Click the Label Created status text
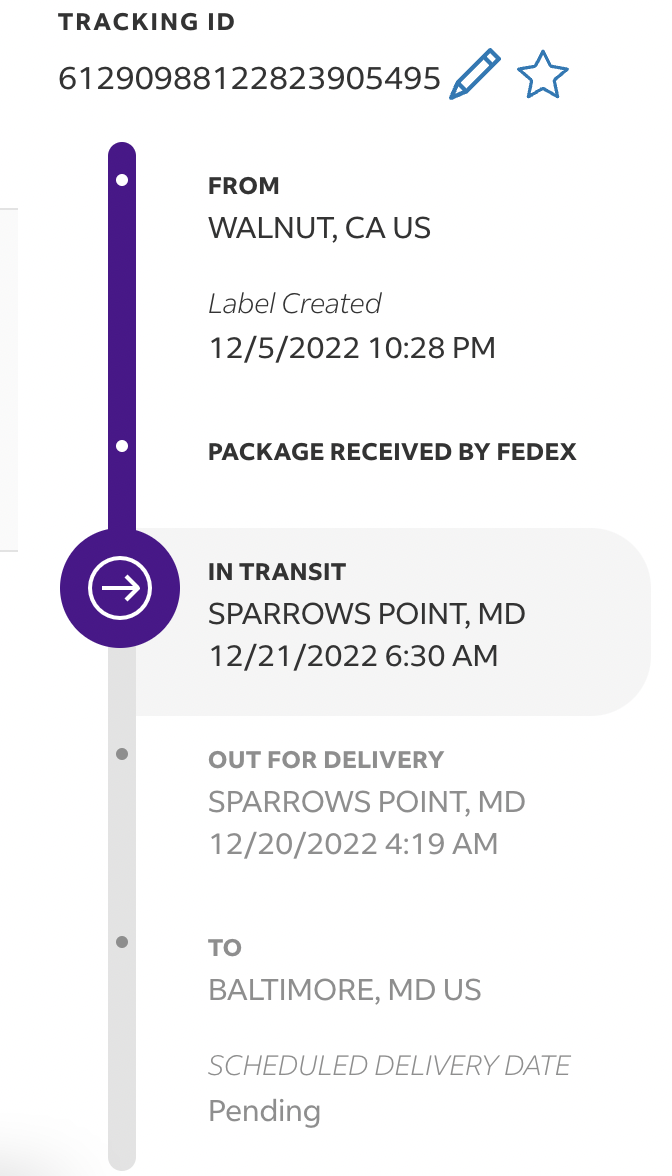672x1176 pixels. [x=294, y=303]
